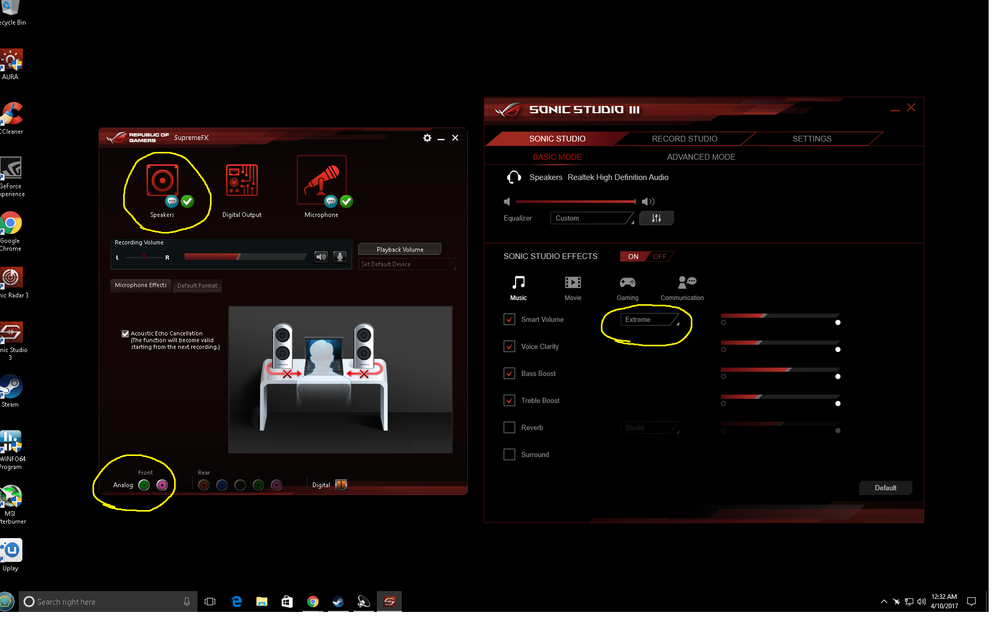Toggle Bass Boost checkbox
998x624 pixels.
point(509,374)
